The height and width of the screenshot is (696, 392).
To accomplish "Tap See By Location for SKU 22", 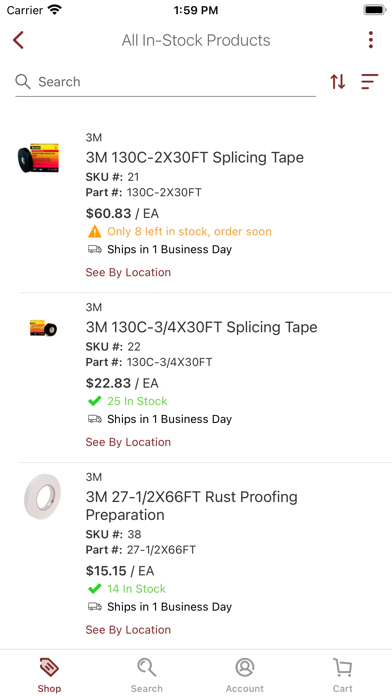I will 128,442.
